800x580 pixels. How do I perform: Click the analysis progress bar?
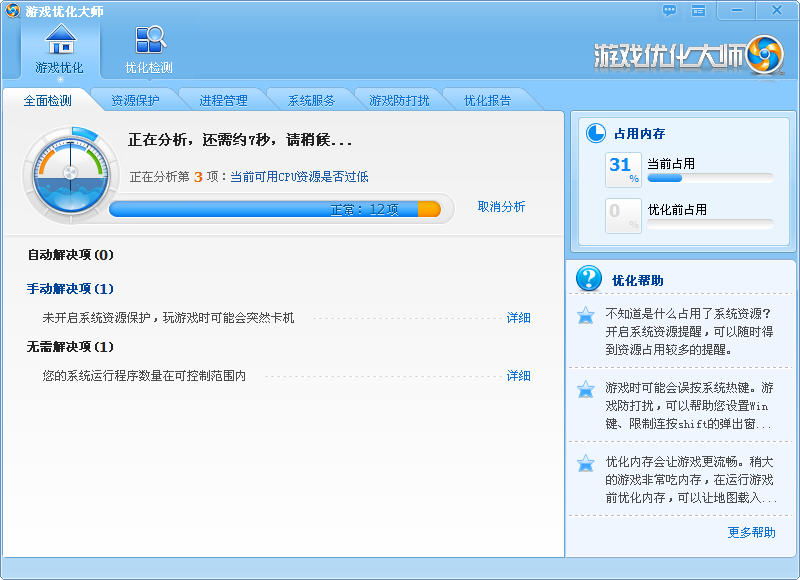coord(275,209)
